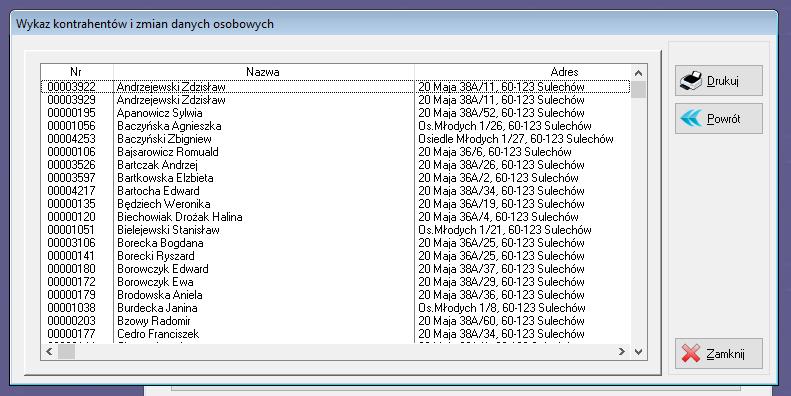
Task: Click the red X icon on Zamknij
Action: pos(691,354)
